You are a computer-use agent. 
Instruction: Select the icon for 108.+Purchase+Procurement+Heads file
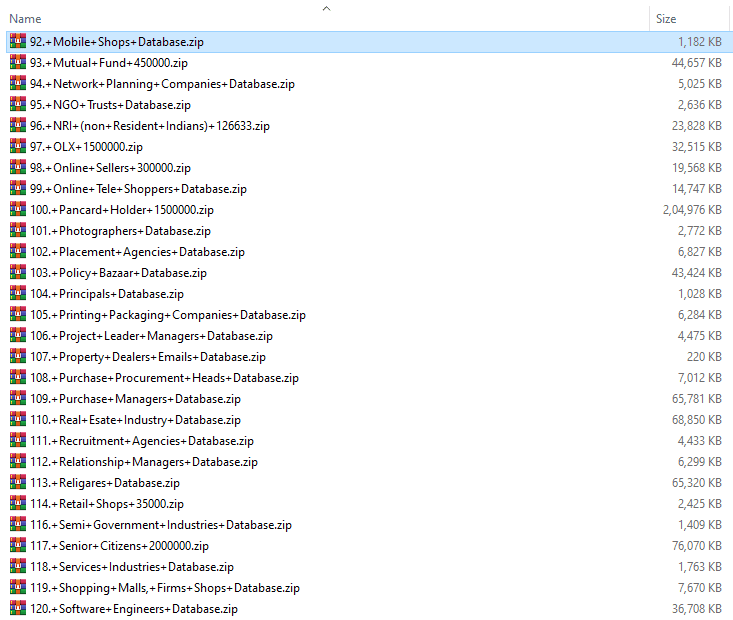point(18,377)
